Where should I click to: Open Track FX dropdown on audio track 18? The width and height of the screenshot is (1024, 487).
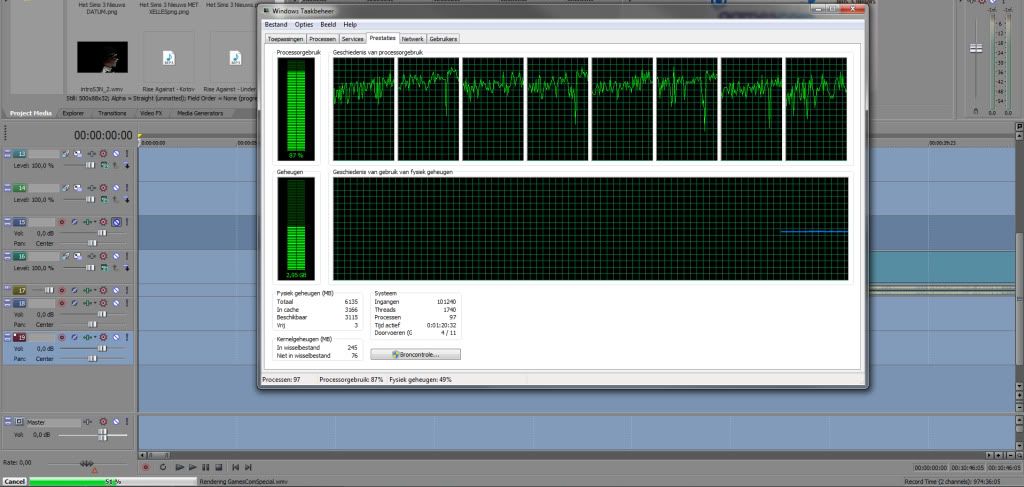[x=95, y=303]
